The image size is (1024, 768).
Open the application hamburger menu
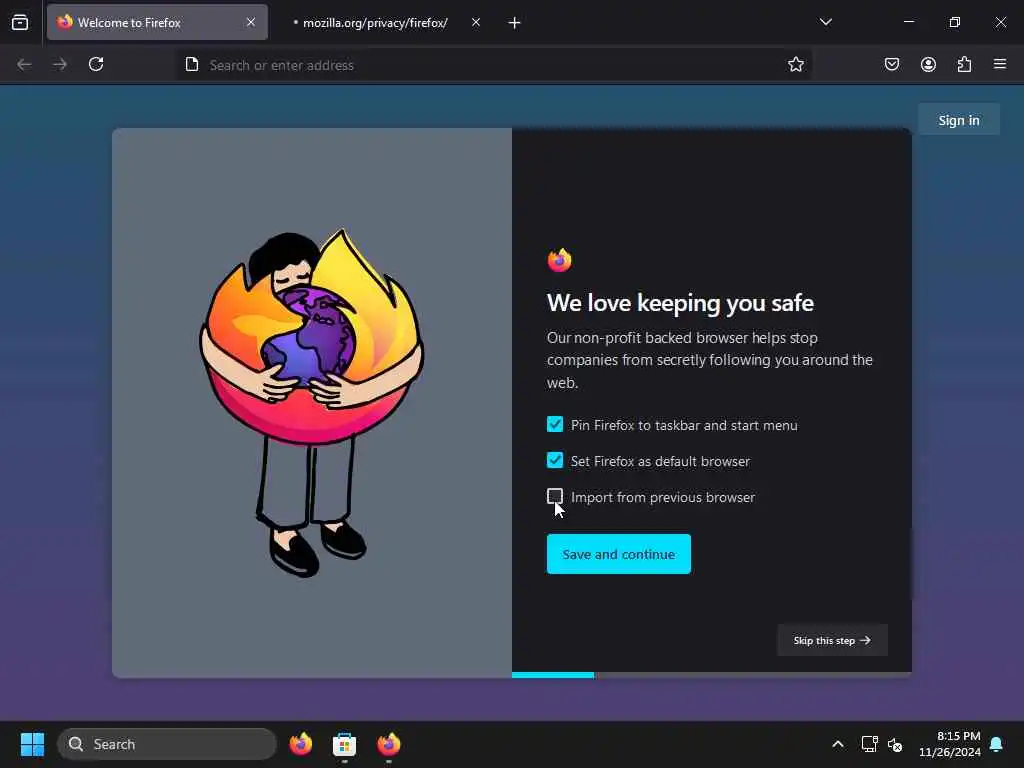pos(1000,65)
